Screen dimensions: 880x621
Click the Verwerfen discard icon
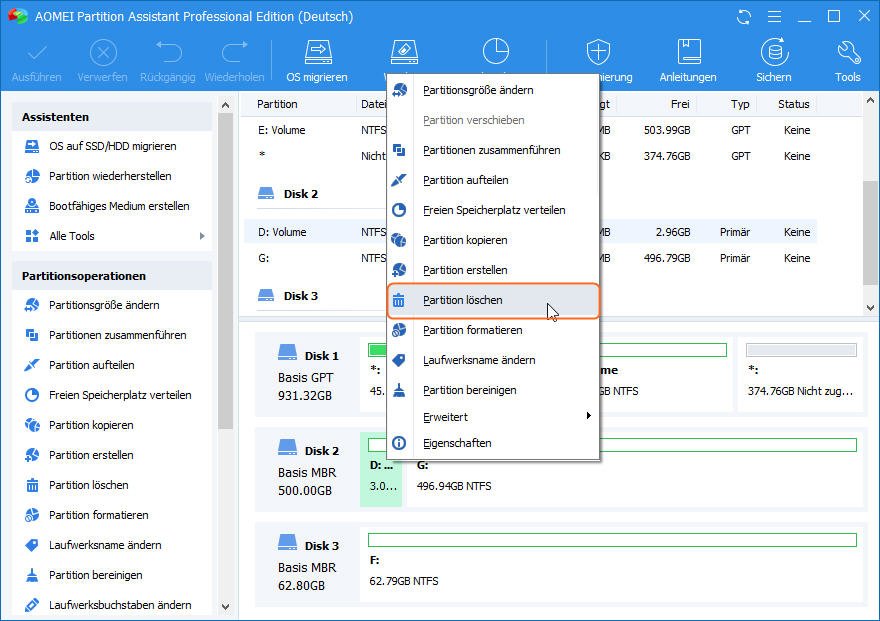point(103,53)
